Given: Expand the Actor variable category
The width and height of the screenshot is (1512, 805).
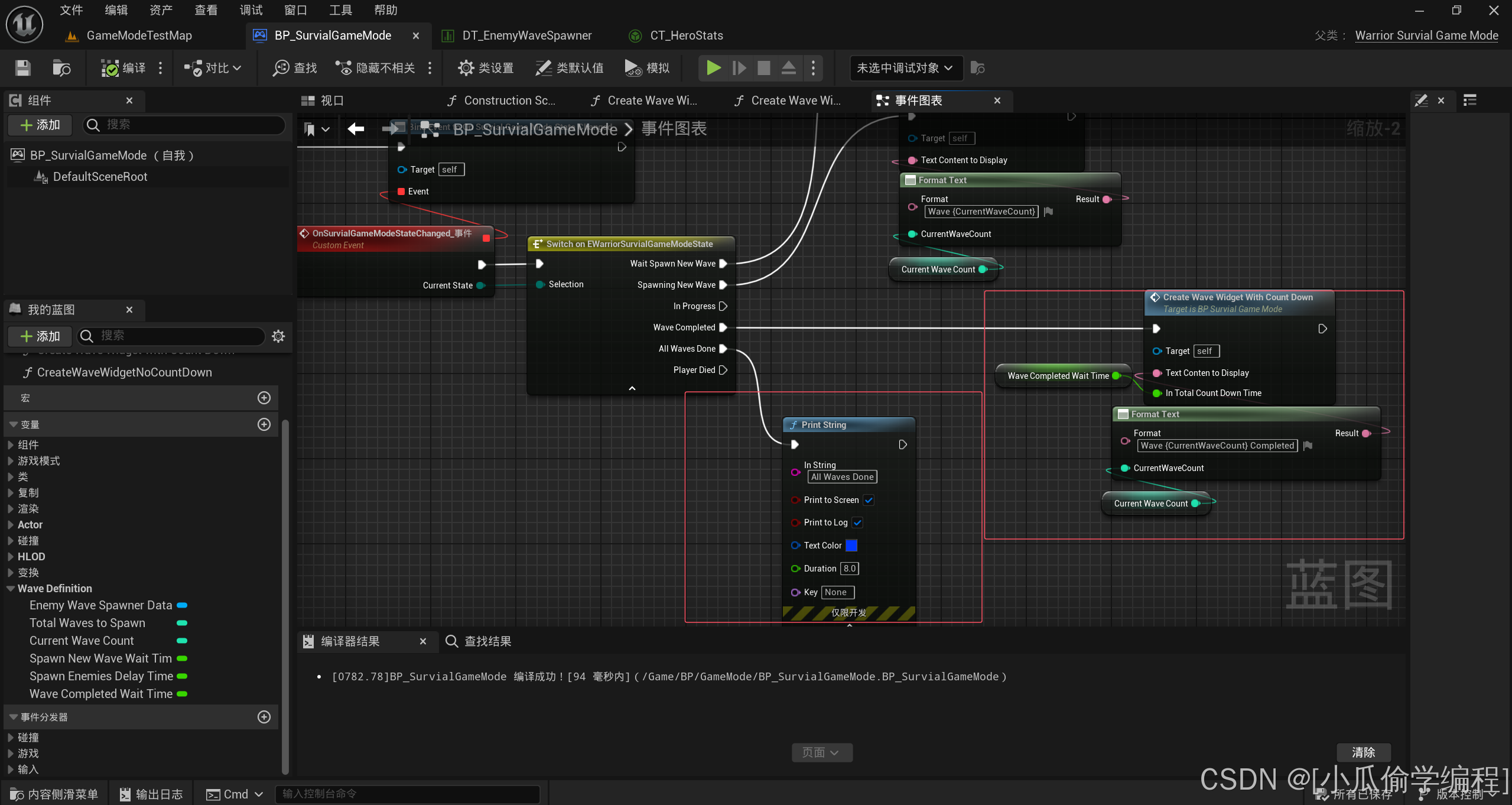Looking at the screenshot, I should pos(11,525).
